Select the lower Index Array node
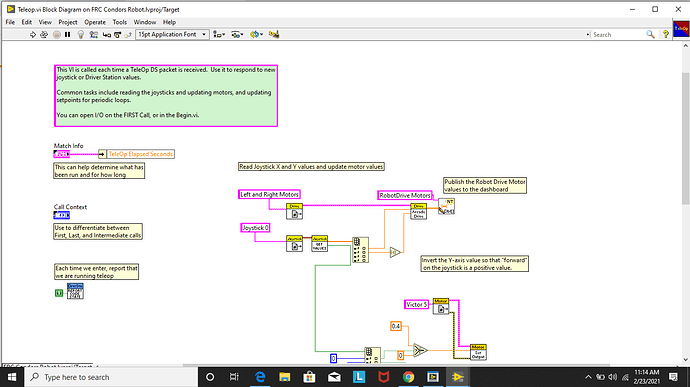 pos(372,355)
